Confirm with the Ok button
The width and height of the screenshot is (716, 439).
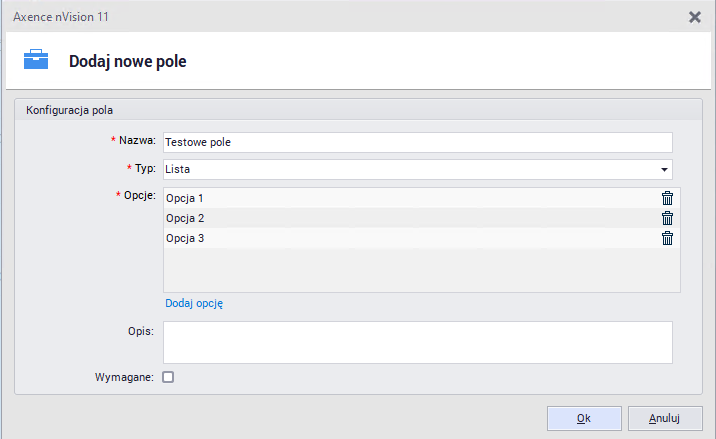(x=584, y=418)
